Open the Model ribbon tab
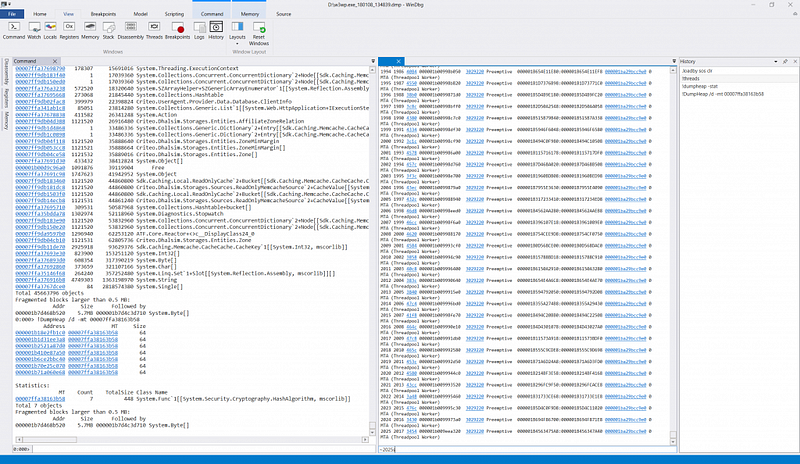Image resolution: width=800 pixels, height=464 pixels. 140,14
